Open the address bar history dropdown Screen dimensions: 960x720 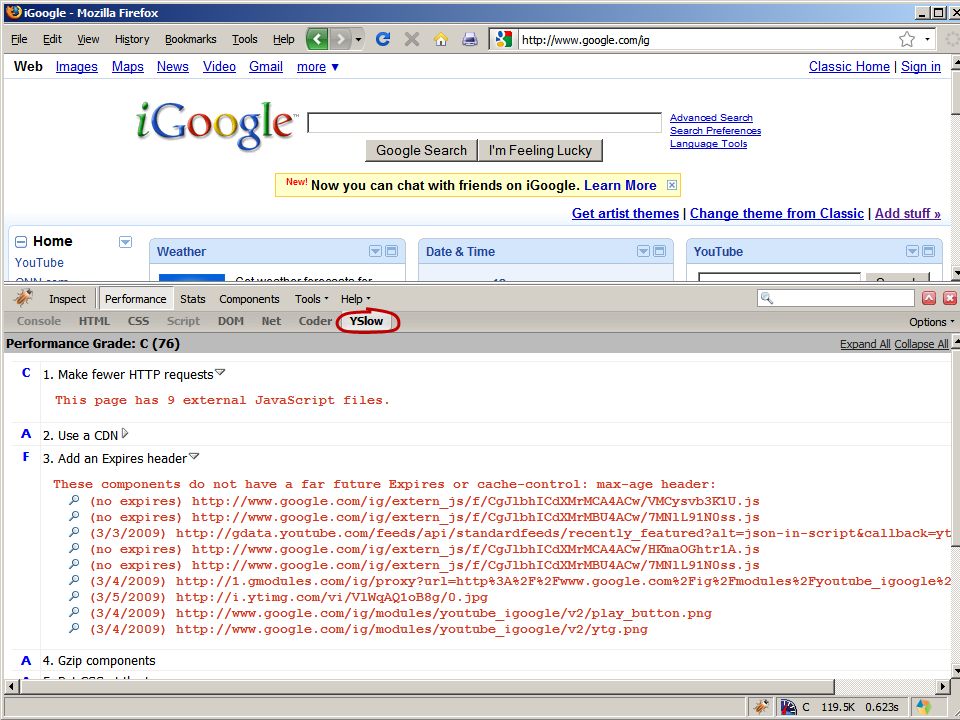[928, 40]
